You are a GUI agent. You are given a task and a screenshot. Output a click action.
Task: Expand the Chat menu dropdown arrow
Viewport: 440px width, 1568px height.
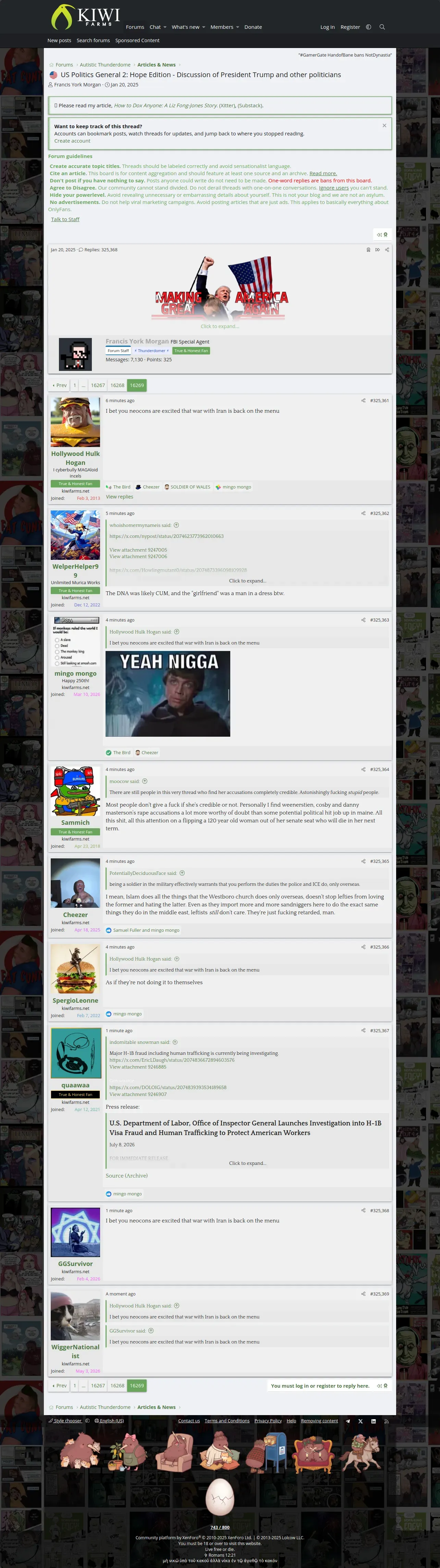(x=165, y=27)
